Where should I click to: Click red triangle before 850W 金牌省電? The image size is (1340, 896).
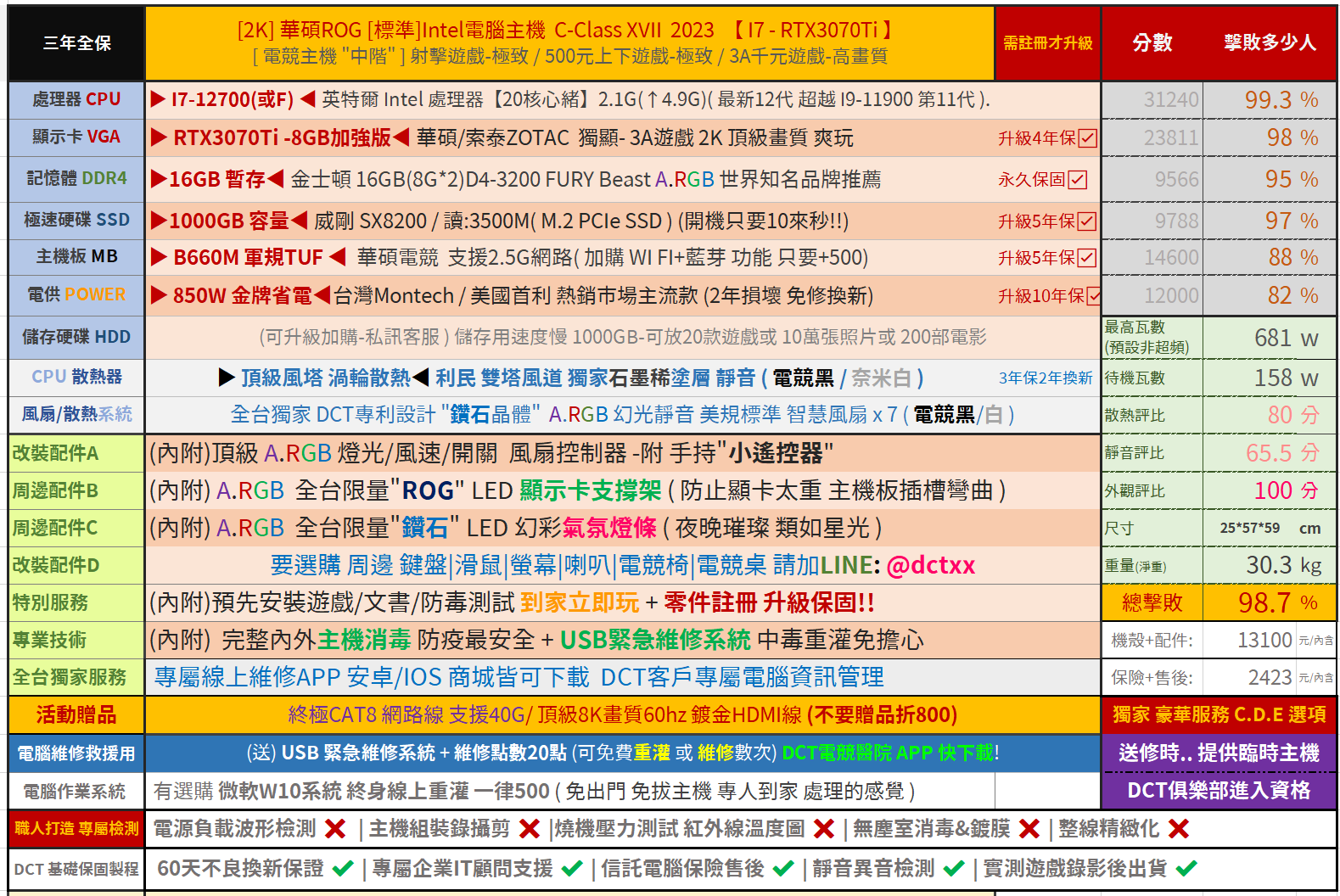(159, 295)
